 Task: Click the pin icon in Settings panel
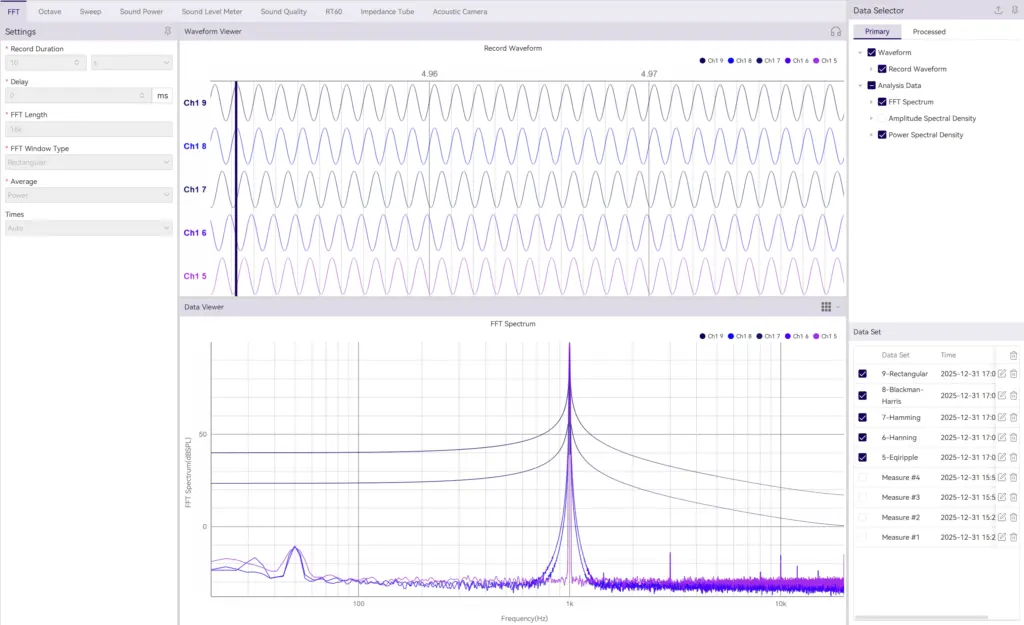tap(167, 32)
